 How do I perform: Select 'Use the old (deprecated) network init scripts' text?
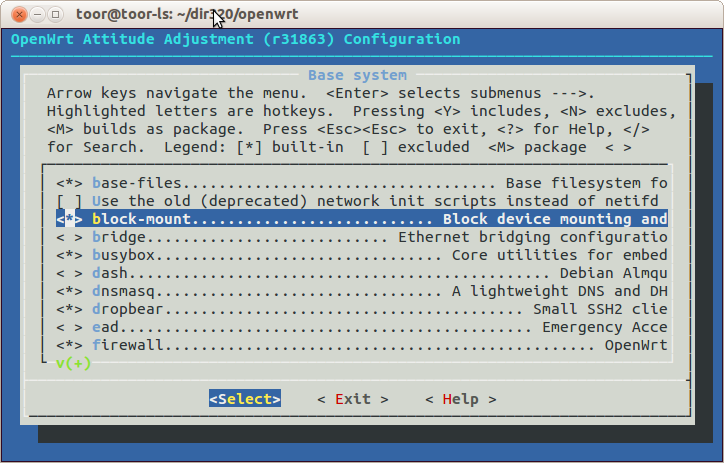(x=375, y=201)
